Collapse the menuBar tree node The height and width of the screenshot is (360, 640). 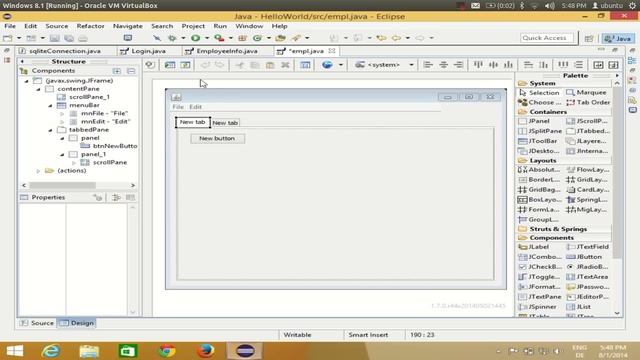50,105
